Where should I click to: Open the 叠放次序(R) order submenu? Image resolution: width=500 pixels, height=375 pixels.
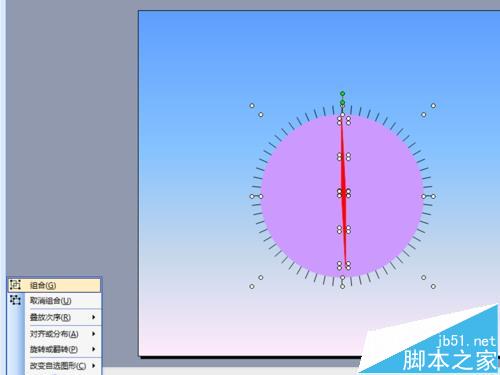click(54, 317)
